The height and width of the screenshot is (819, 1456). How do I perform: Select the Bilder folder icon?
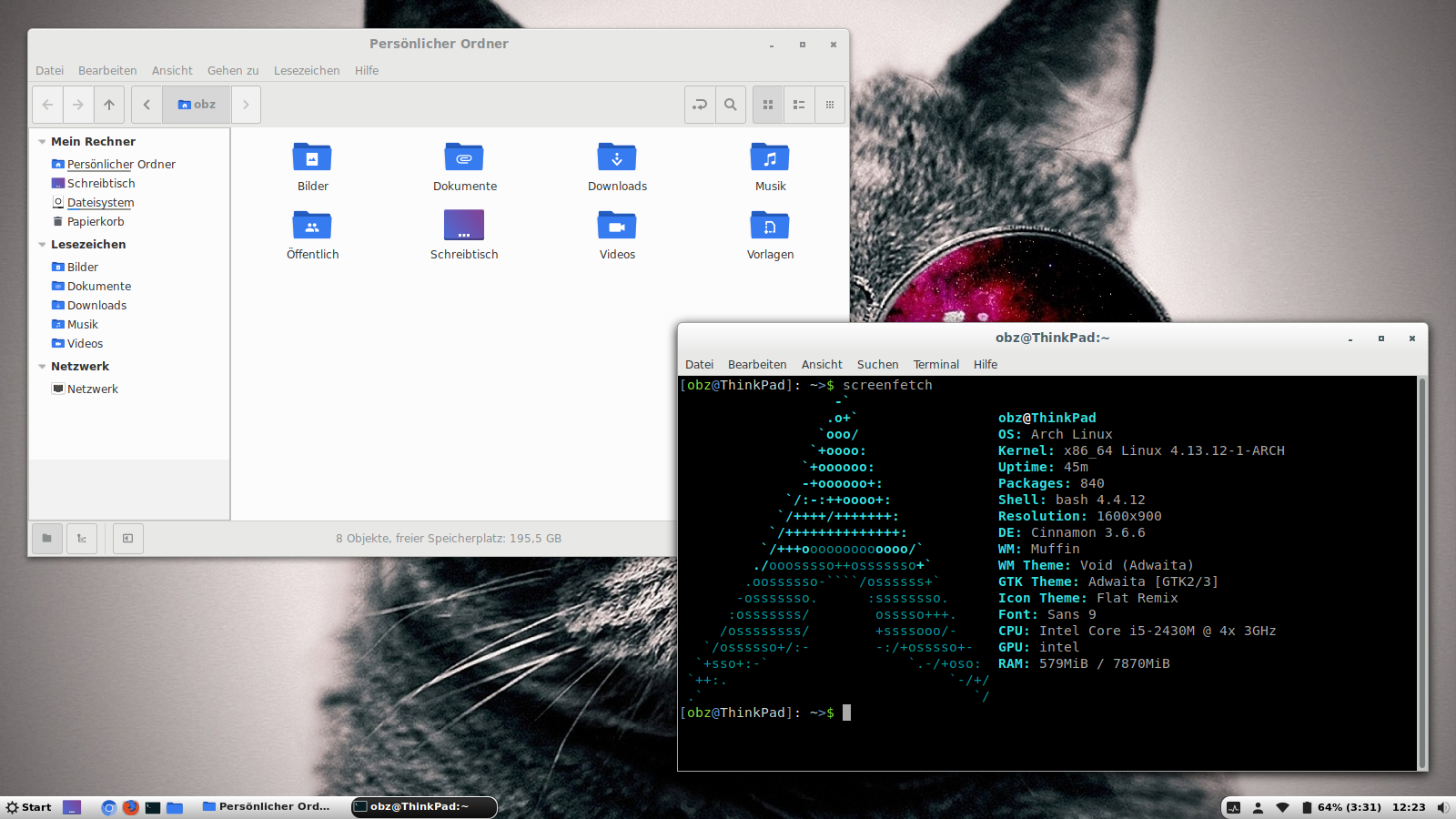(312, 157)
